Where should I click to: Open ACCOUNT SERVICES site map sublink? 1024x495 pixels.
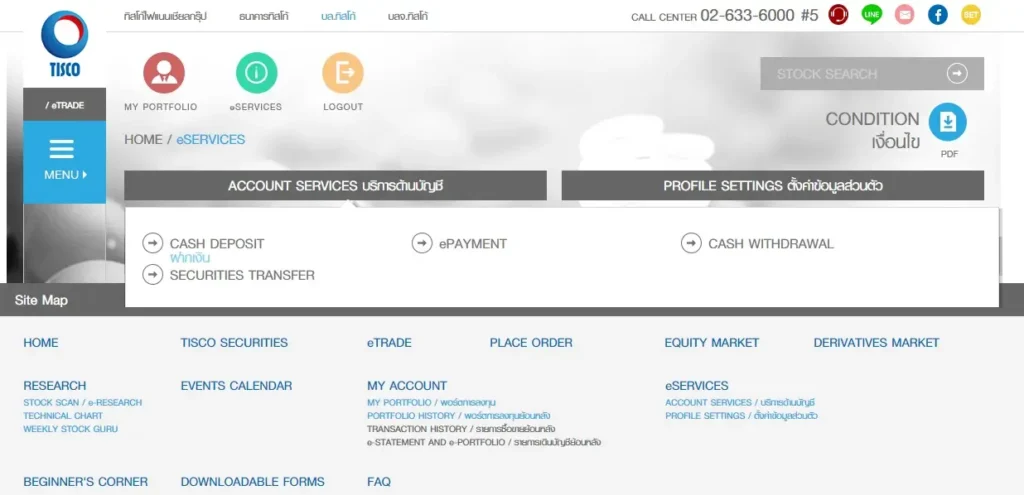pyautogui.click(x=740, y=402)
